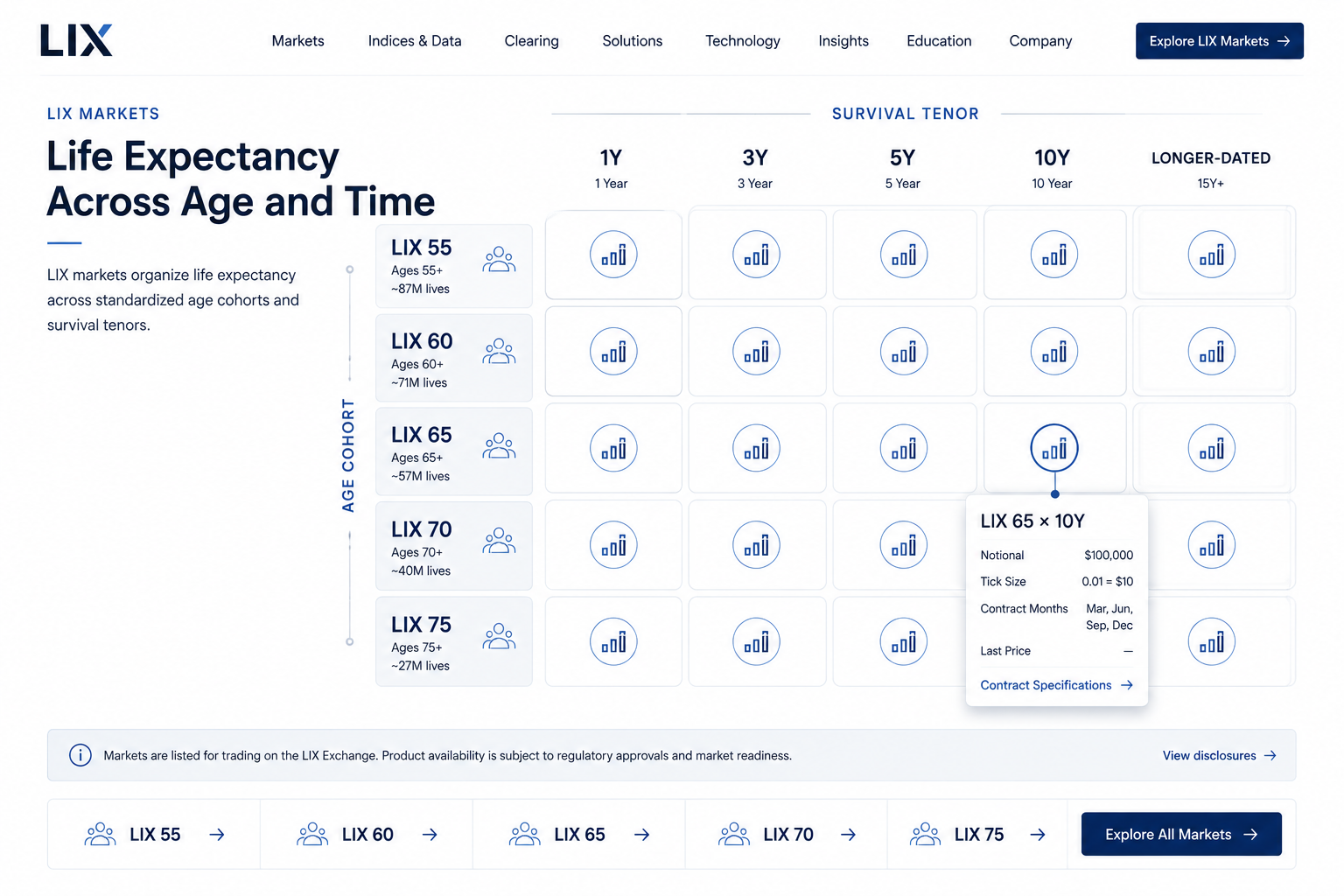This screenshot has width=1344, height=896.
Task: Select the LONGER-DATED tenor column header
Action: point(1211,169)
